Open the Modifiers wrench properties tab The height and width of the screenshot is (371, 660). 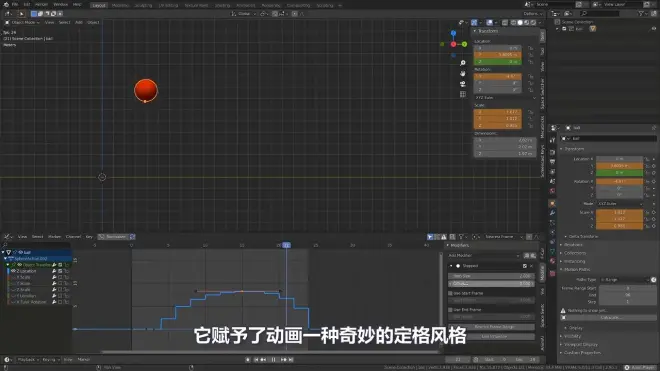[552, 213]
